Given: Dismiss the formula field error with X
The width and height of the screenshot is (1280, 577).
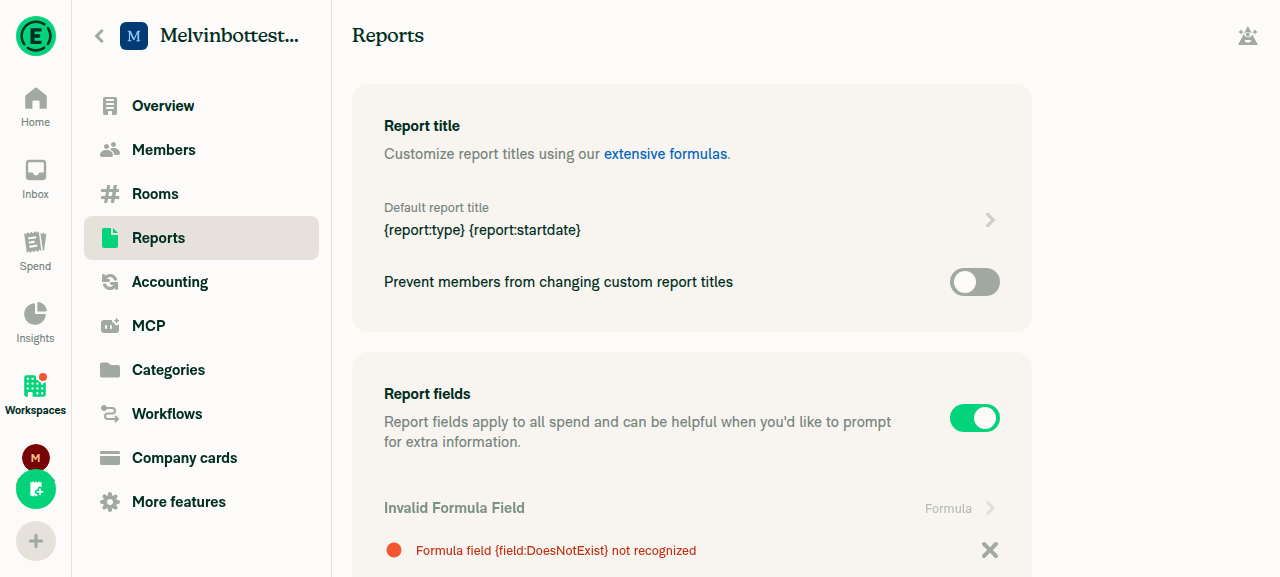Looking at the screenshot, I should [x=990, y=550].
